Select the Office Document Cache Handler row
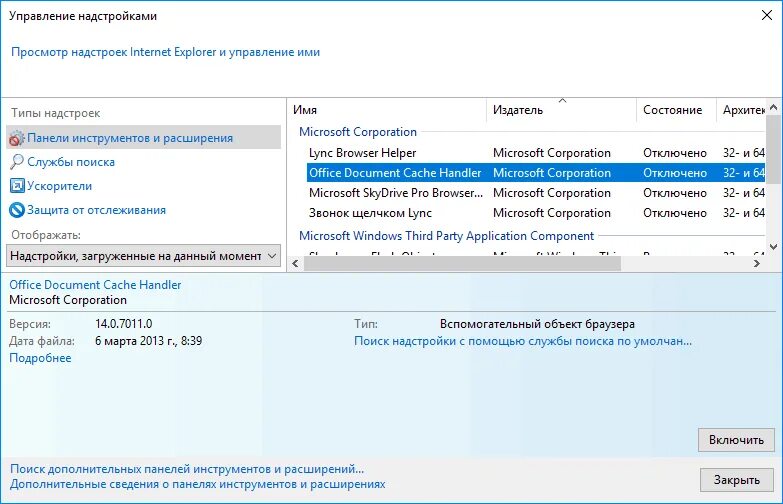 coord(536,173)
